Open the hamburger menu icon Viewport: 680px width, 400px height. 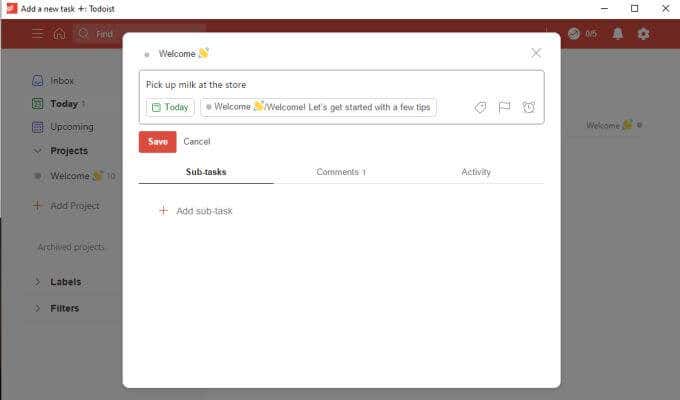click(37, 34)
